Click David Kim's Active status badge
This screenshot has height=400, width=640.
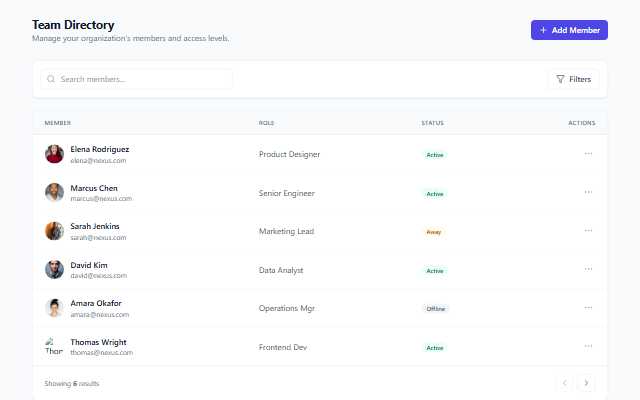click(435, 271)
